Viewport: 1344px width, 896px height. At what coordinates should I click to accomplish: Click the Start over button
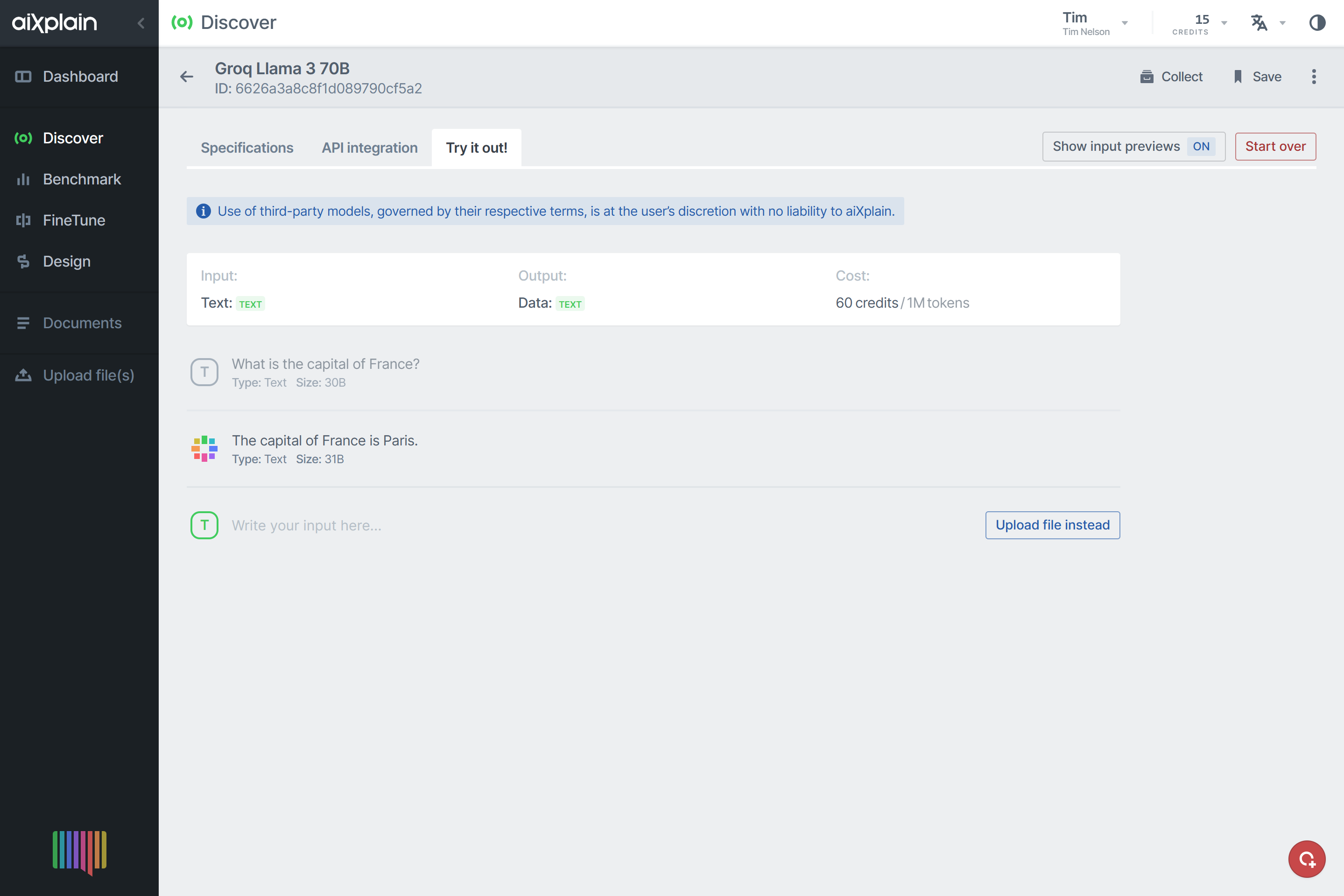pyautogui.click(x=1275, y=147)
